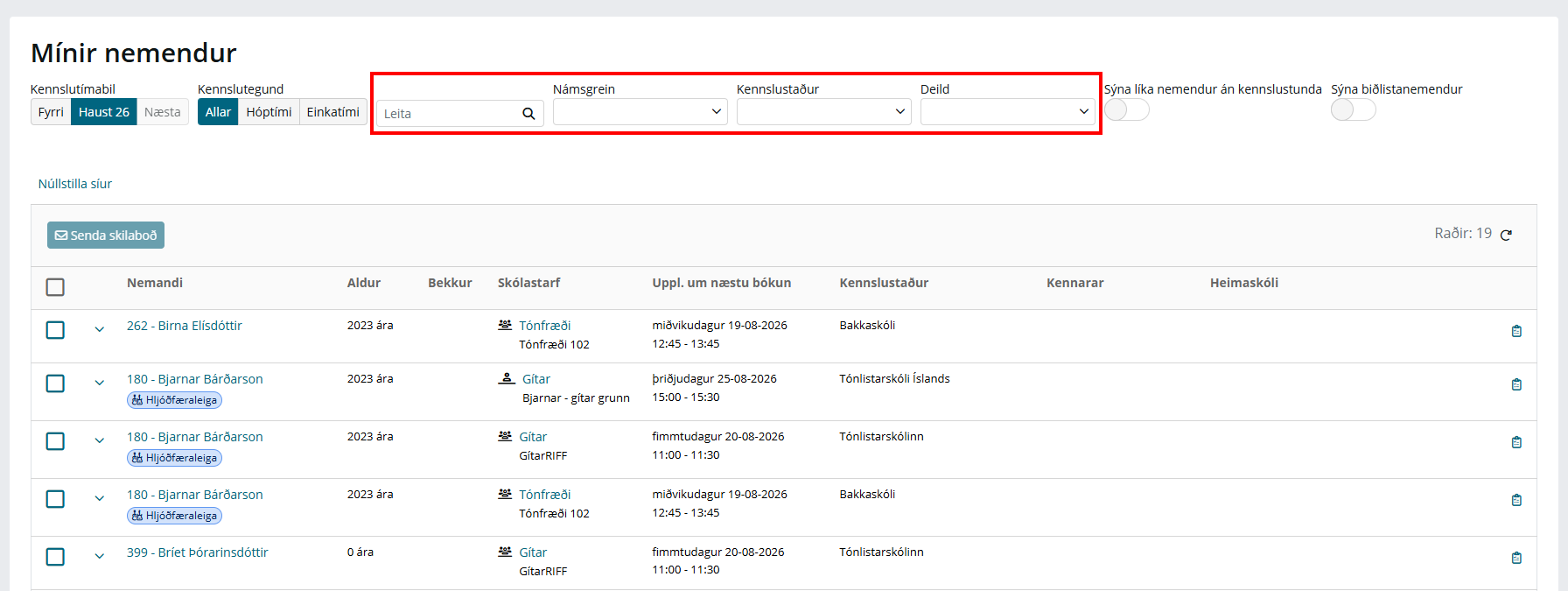Viewport: 1568px width, 591px height.
Task: Click the Tónlistarskóli Íslands location cell
Action: (x=894, y=378)
